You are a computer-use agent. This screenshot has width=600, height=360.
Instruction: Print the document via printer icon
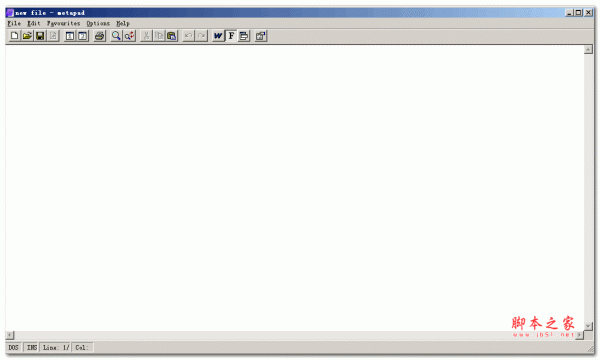pyautogui.click(x=99, y=36)
